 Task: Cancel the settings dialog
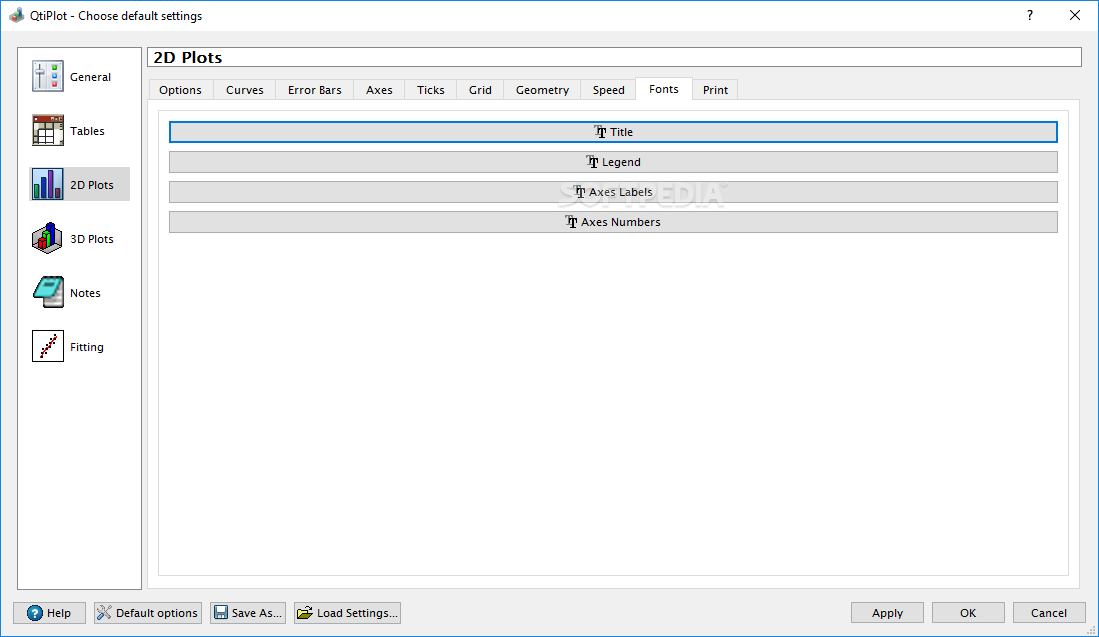(x=1049, y=612)
